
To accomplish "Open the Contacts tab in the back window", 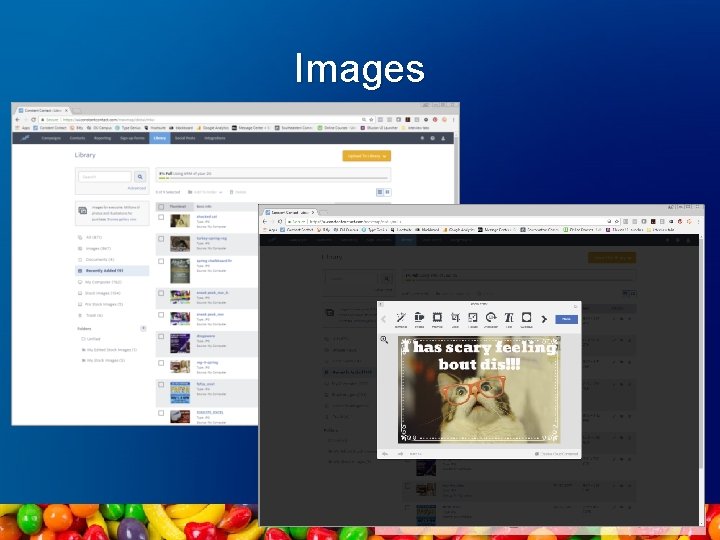I will tap(77, 138).
